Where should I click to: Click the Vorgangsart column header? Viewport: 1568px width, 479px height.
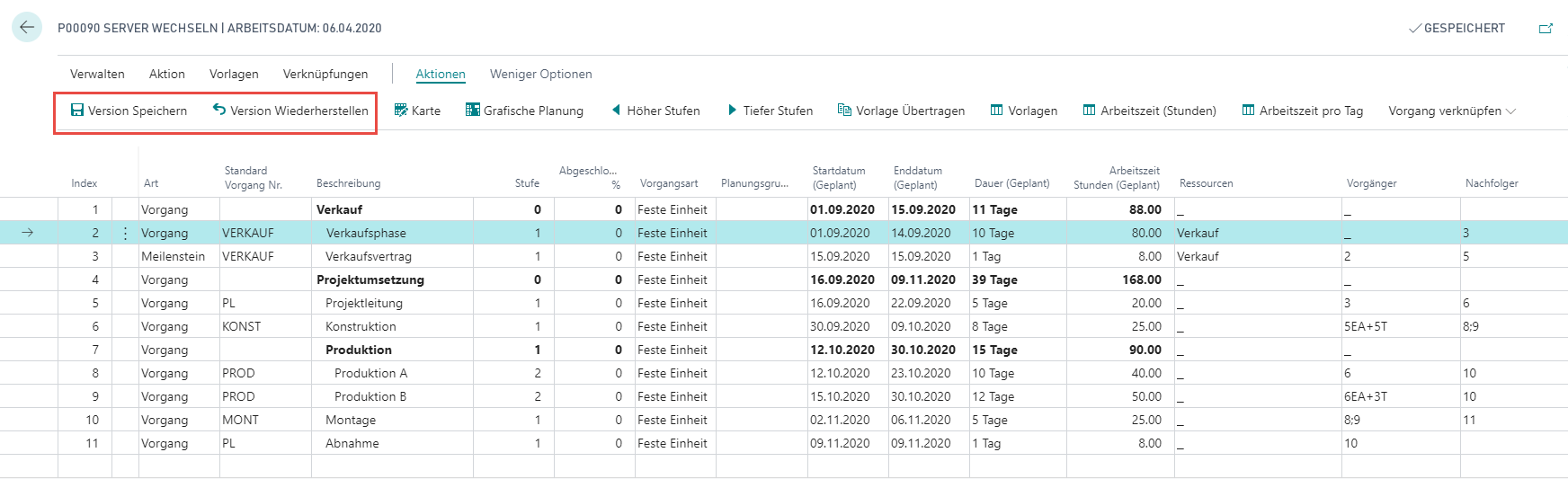tap(669, 183)
